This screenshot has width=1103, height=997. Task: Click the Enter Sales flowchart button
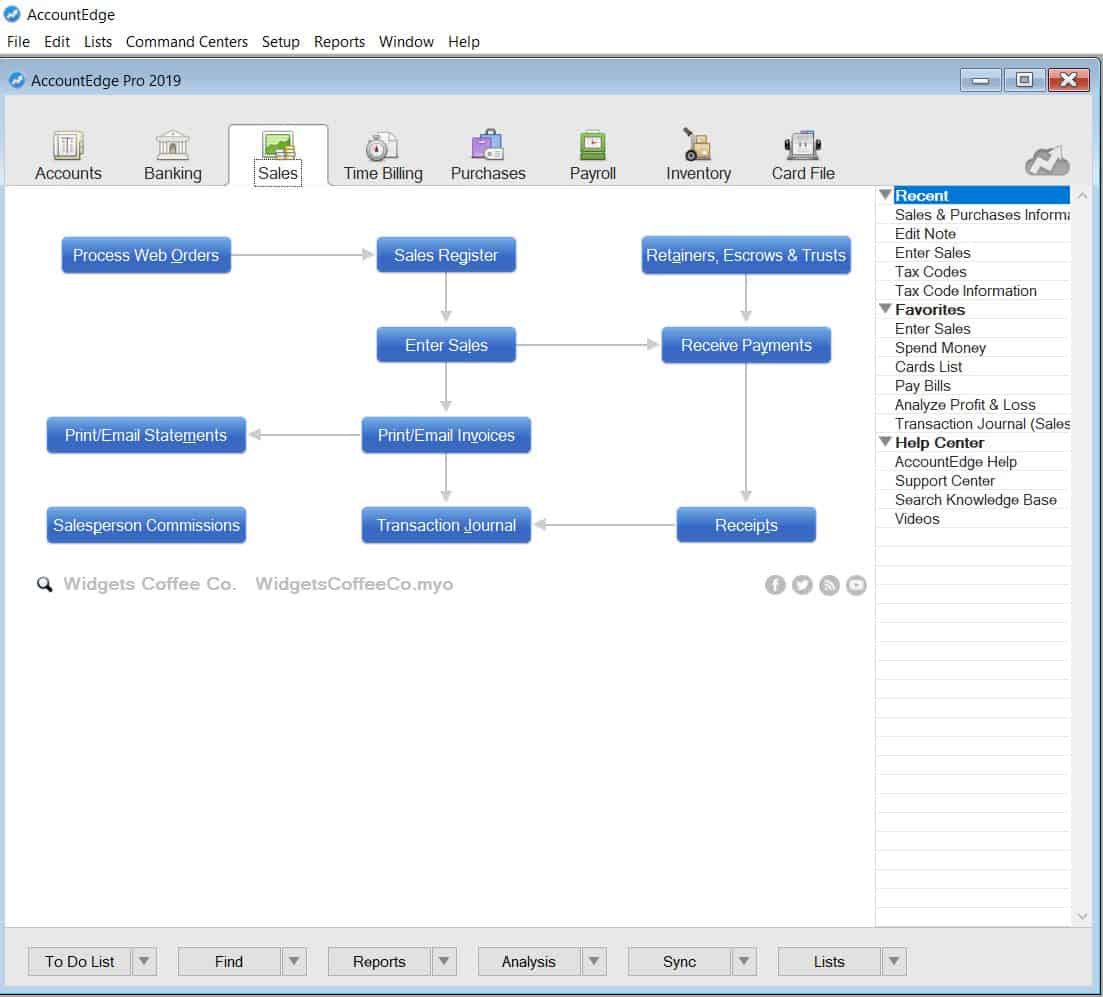(446, 345)
